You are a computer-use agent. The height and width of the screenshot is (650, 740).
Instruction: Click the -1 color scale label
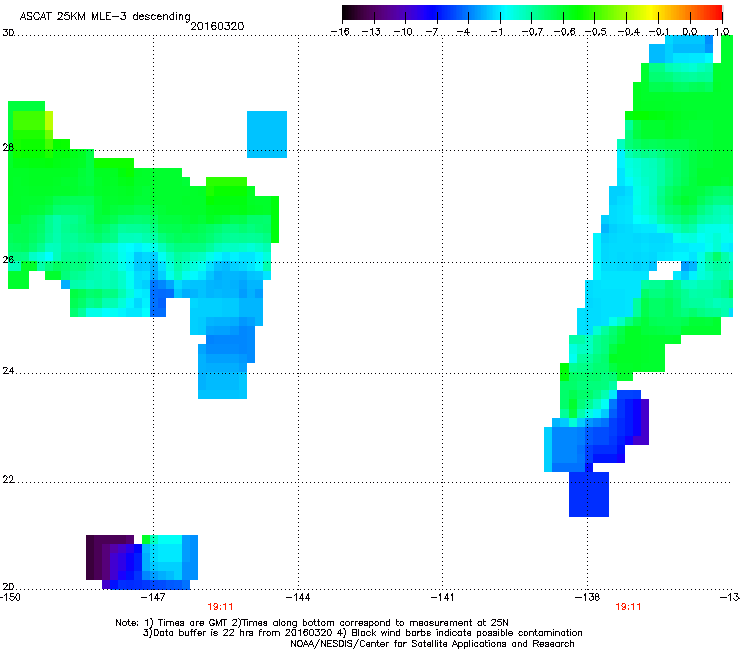tap(497, 32)
